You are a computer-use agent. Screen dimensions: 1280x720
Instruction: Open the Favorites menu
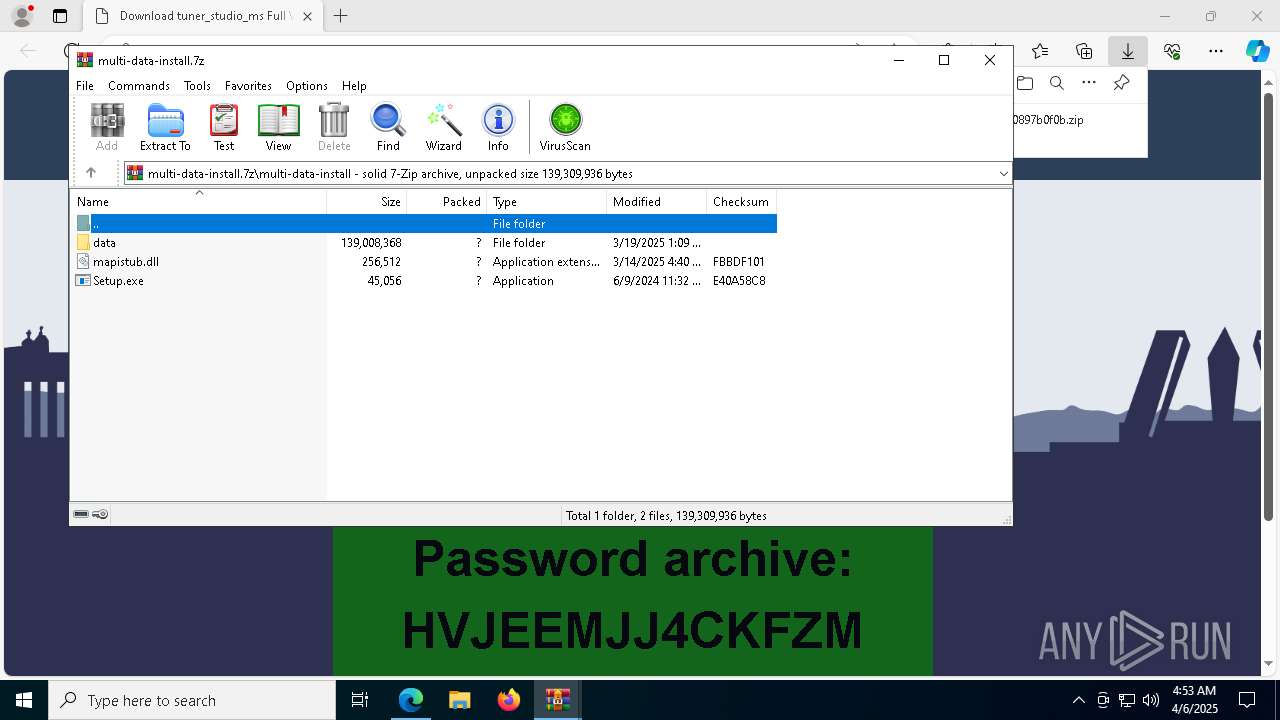point(248,86)
